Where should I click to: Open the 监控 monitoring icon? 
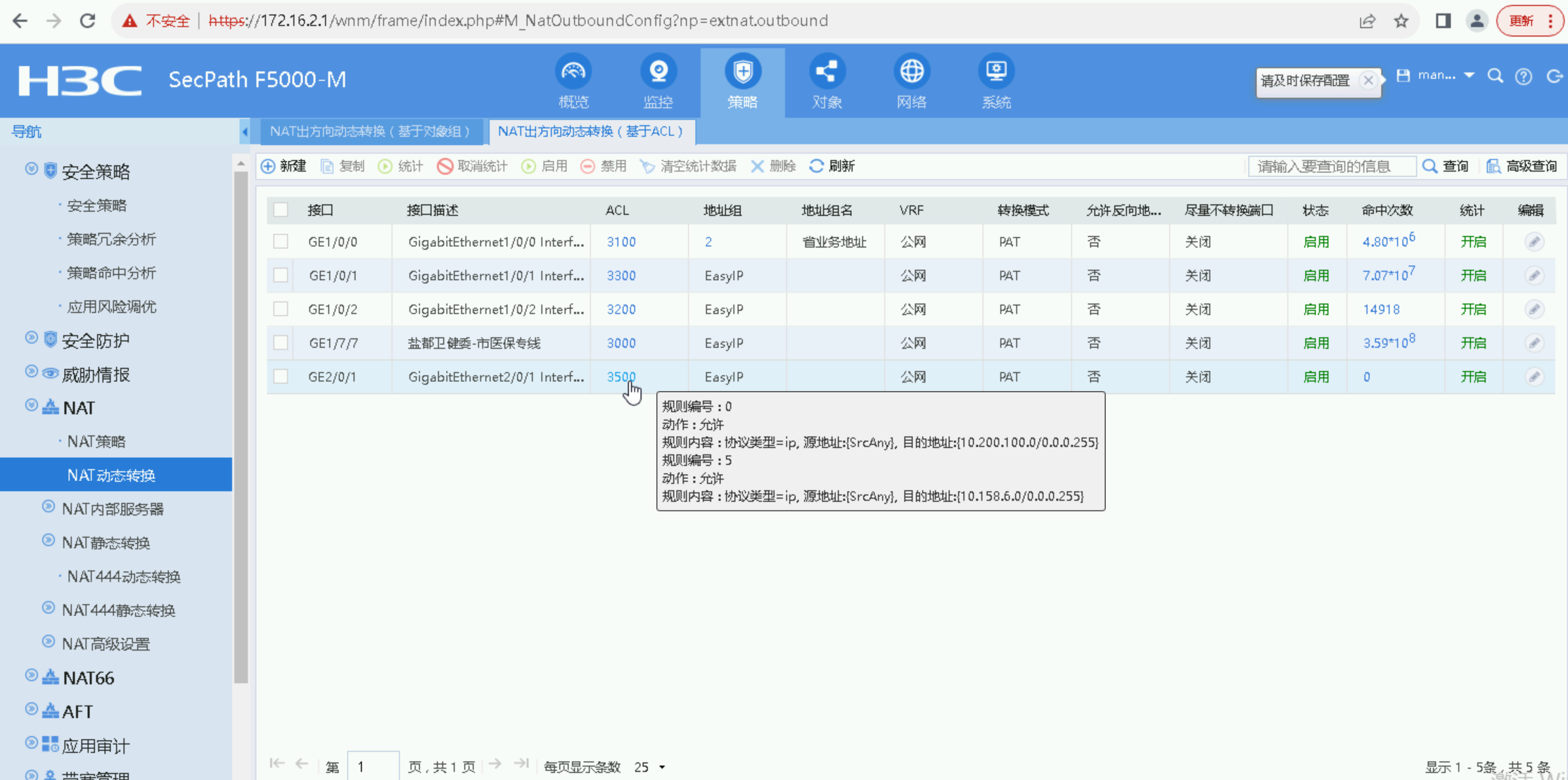click(x=658, y=72)
